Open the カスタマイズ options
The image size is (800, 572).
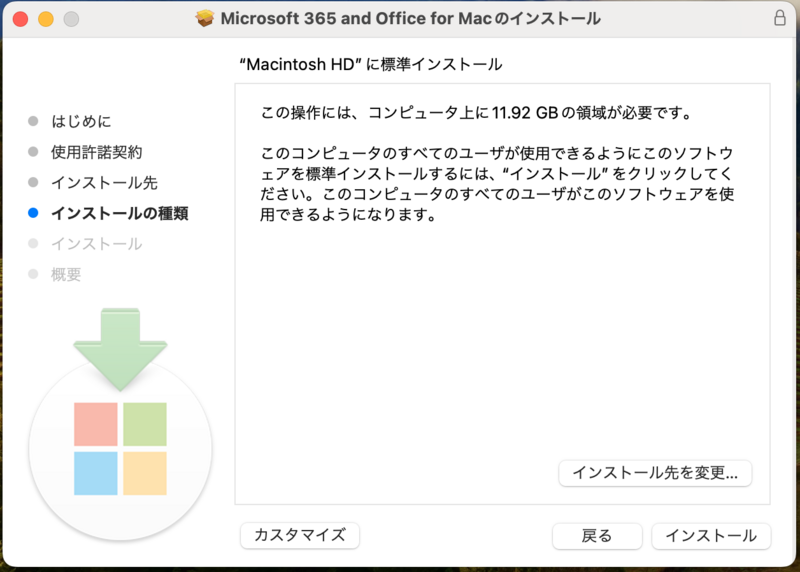(300, 535)
